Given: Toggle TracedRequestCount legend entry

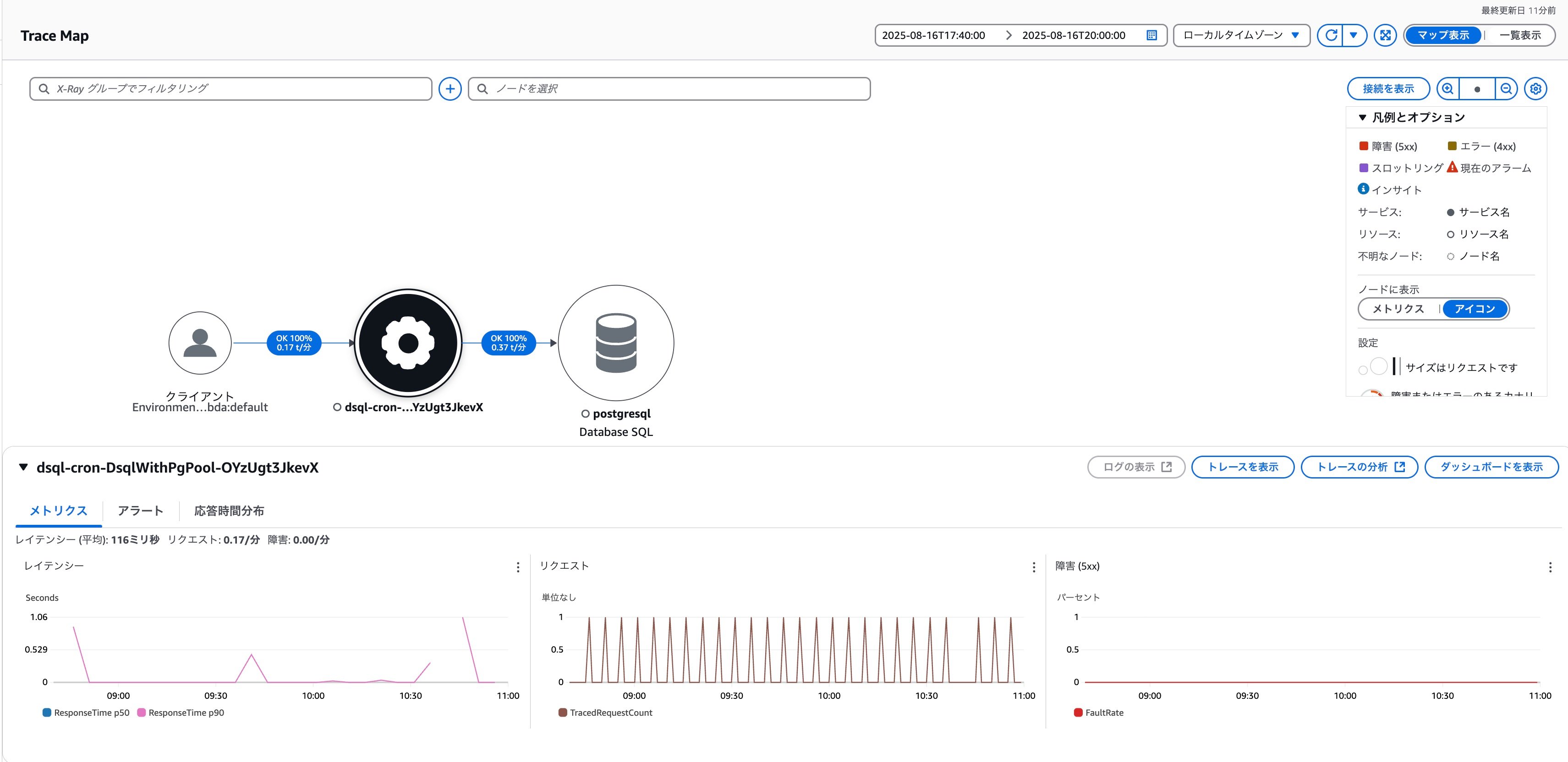Looking at the screenshot, I should pos(605,713).
